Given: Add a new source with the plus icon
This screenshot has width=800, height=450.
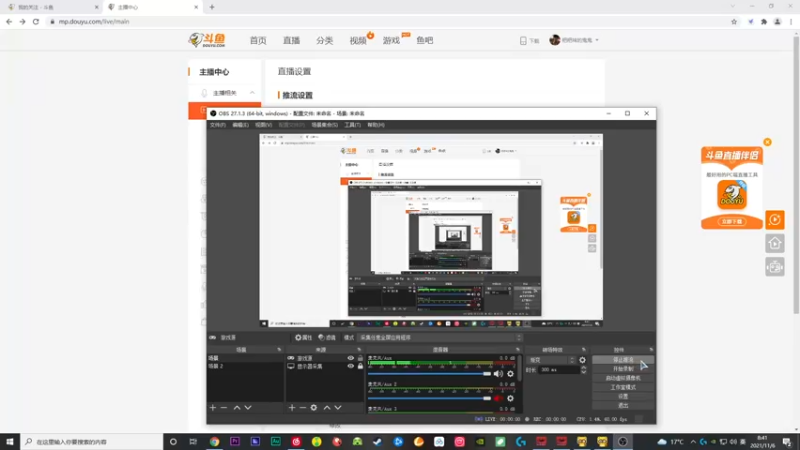Looking at the screenshot, I should tap(292, 408).
